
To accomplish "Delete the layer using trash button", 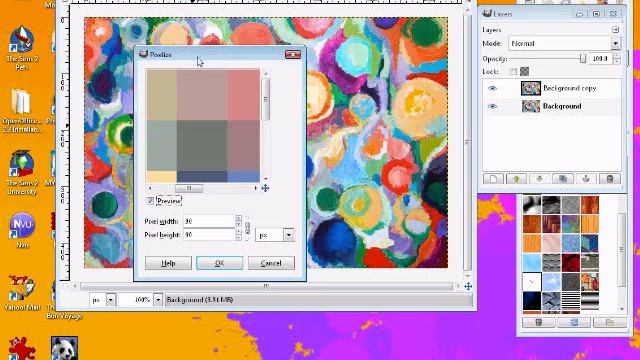I will click(x=610, y=179).
